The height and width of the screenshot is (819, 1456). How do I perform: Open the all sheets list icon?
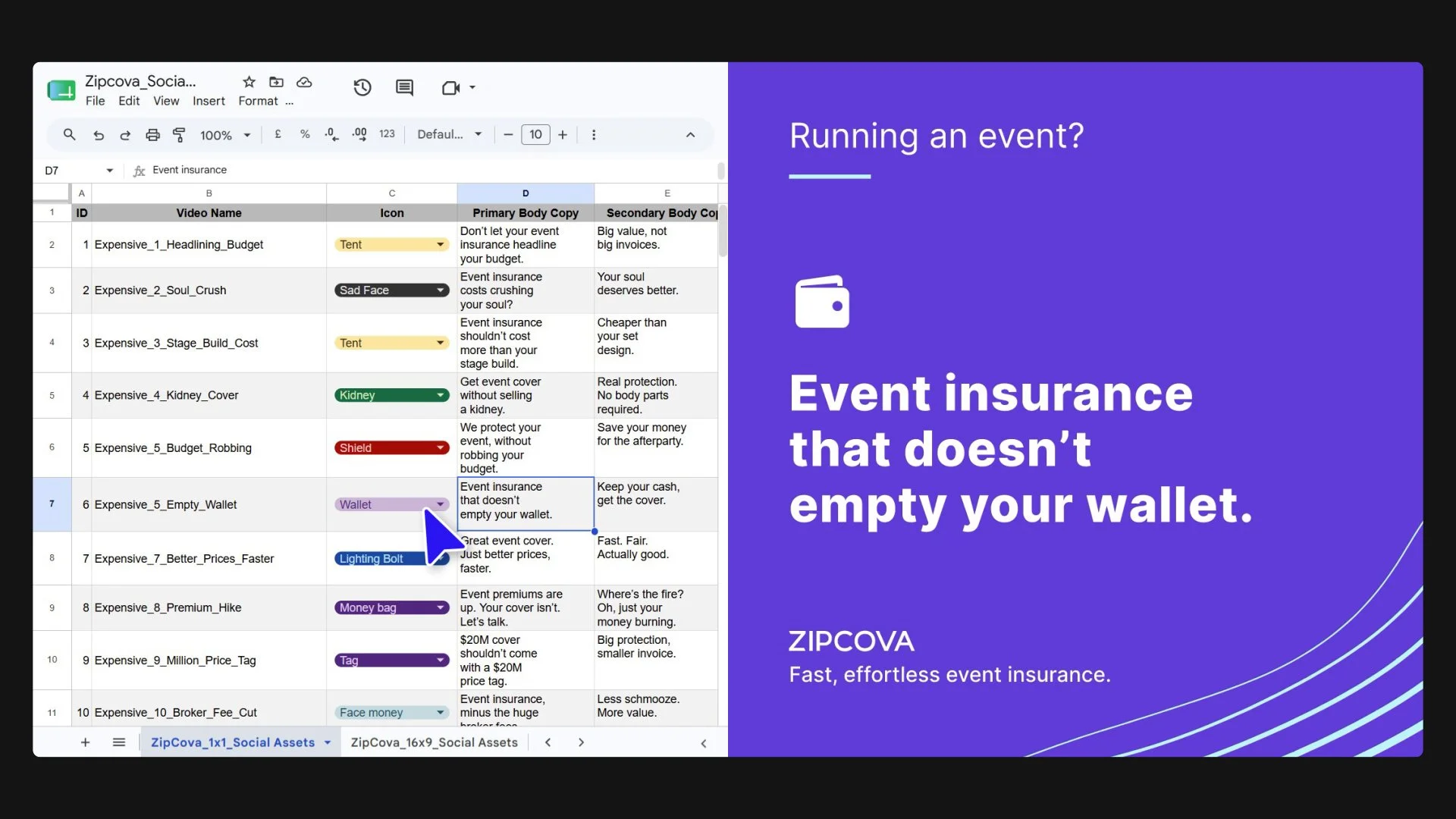119,742
